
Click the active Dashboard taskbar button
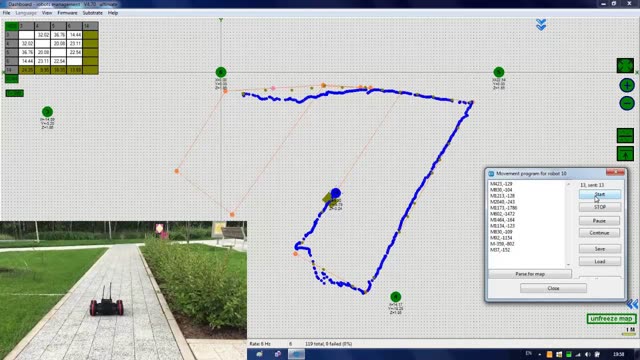coord(296,354)
